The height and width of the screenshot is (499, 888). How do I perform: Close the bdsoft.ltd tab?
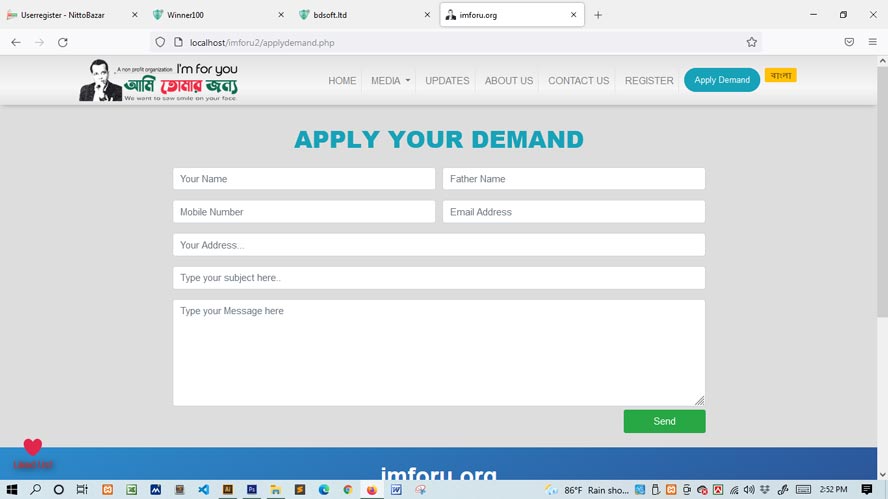(x=427, y=15)
